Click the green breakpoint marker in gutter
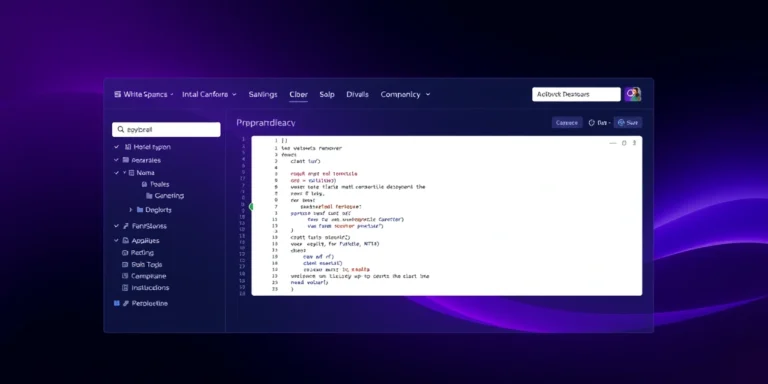This screenshot has width=768, height=384. [252, 207]
